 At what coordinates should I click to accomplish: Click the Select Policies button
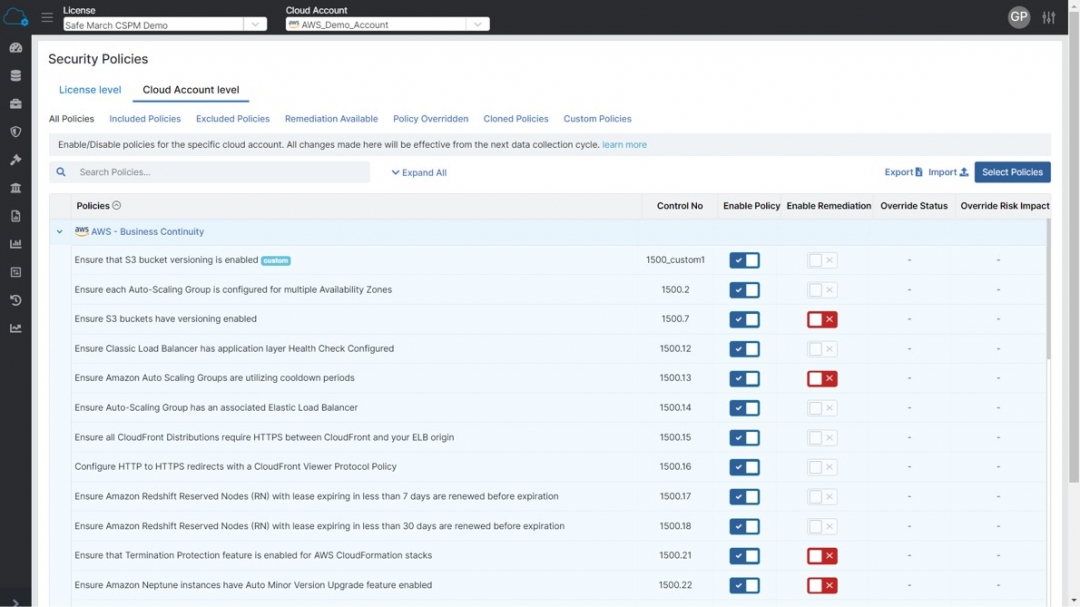pyautogui.click(x=1012, y=172)
